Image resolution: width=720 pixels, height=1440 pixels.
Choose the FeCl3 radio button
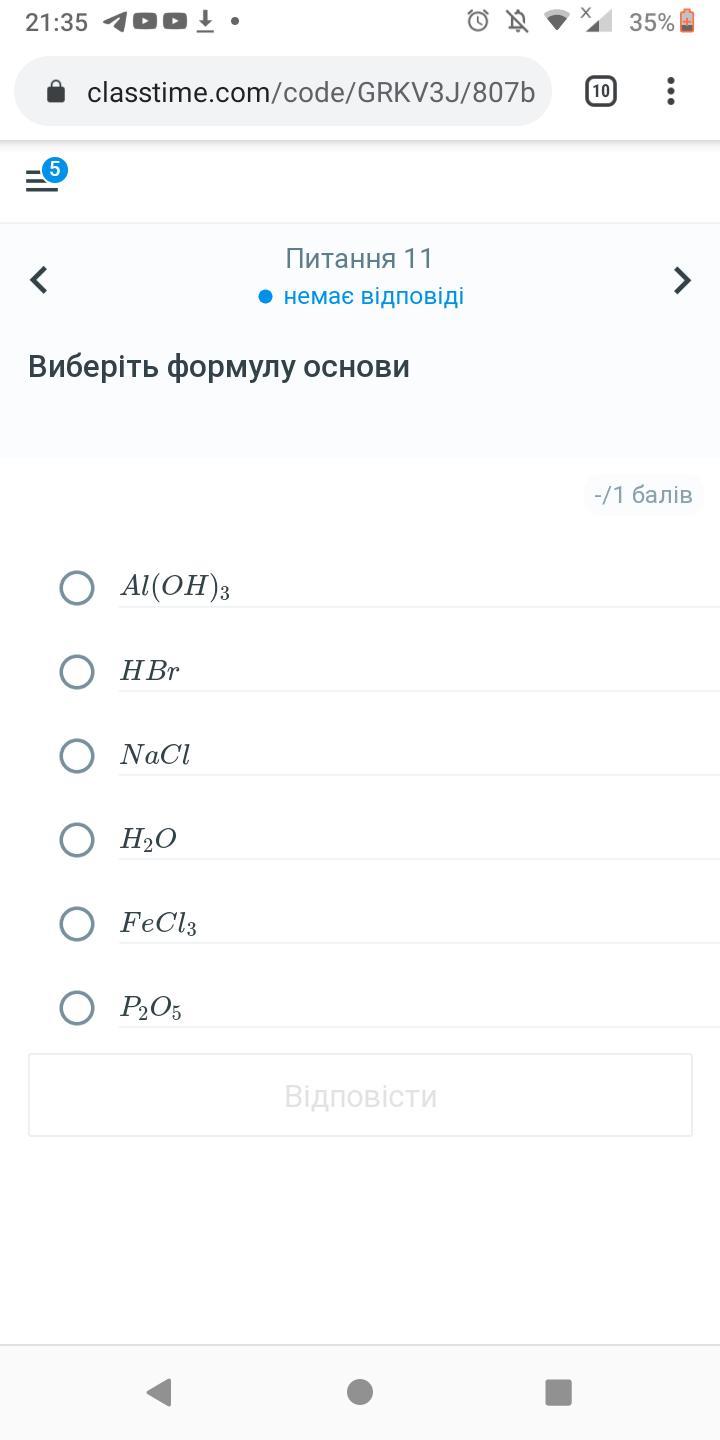[77, 923]
